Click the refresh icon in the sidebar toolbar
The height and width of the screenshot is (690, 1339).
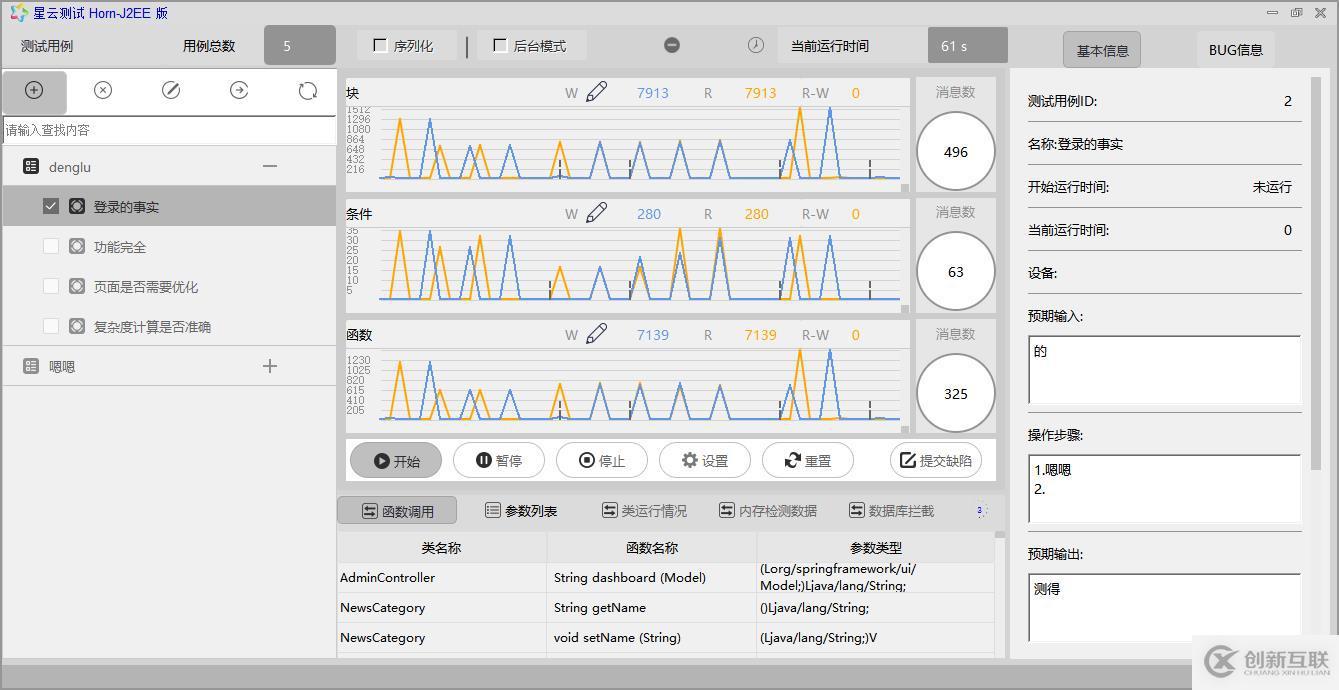pyautogui.click(x=306, y=90)
